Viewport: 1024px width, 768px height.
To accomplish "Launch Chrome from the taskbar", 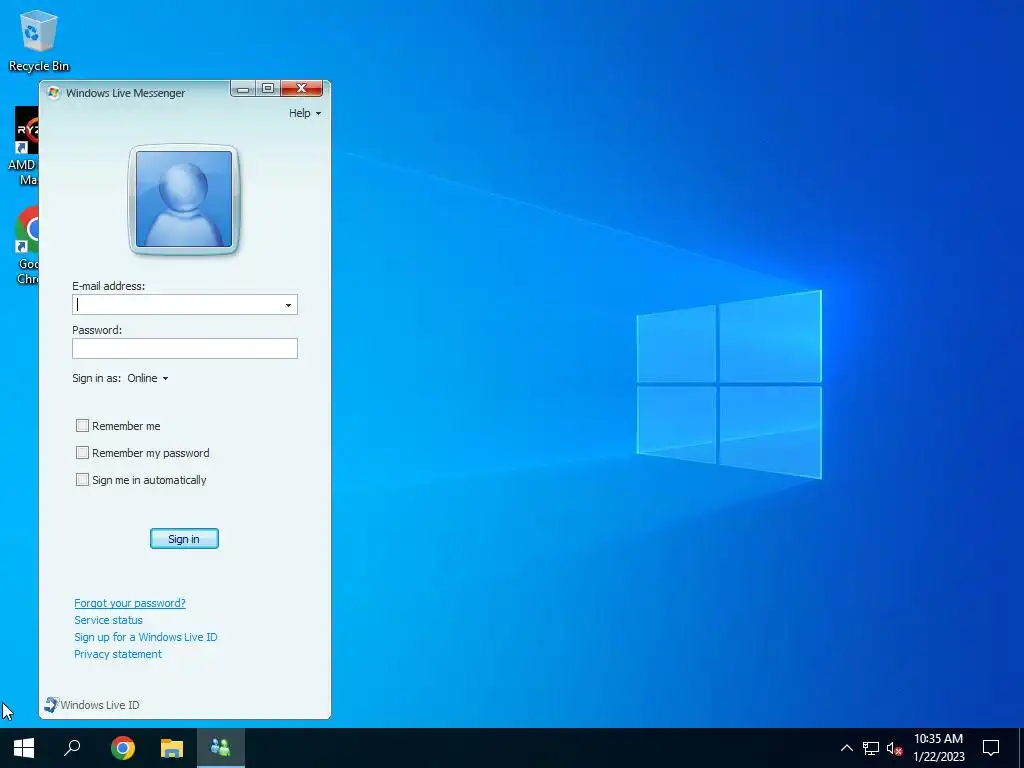I will coord(122,748).
